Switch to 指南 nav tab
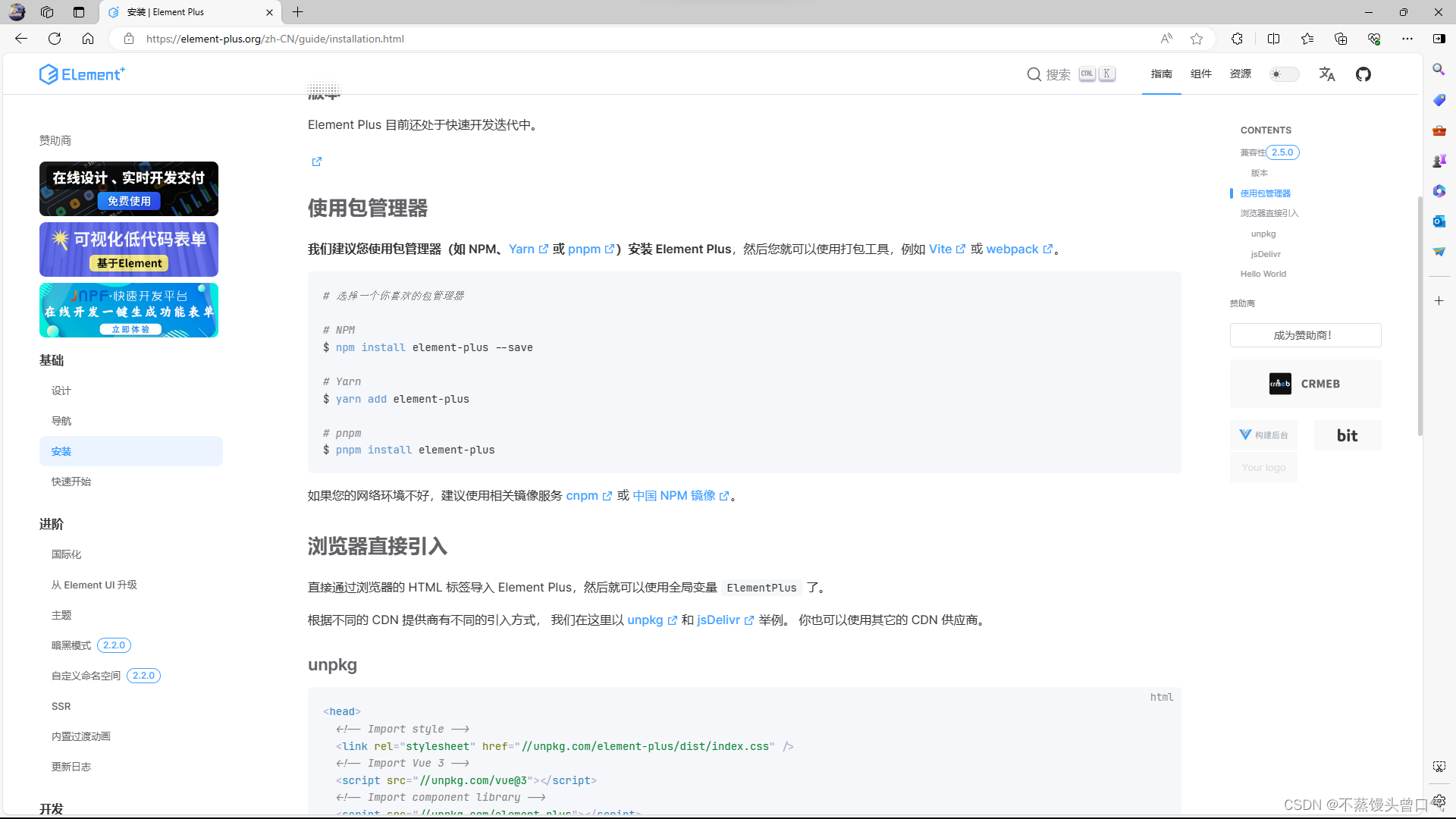Screen dimensions: 1456x819 pos(1161,74)
